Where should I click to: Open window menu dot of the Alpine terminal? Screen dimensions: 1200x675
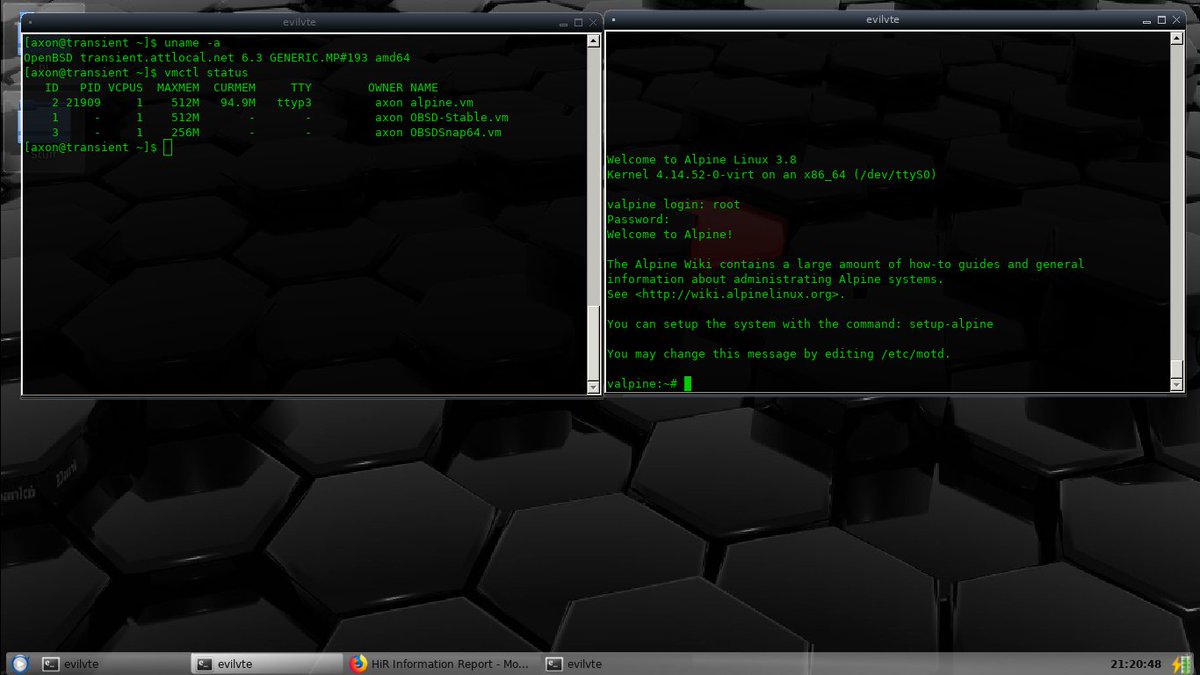(x=612, y=18)
